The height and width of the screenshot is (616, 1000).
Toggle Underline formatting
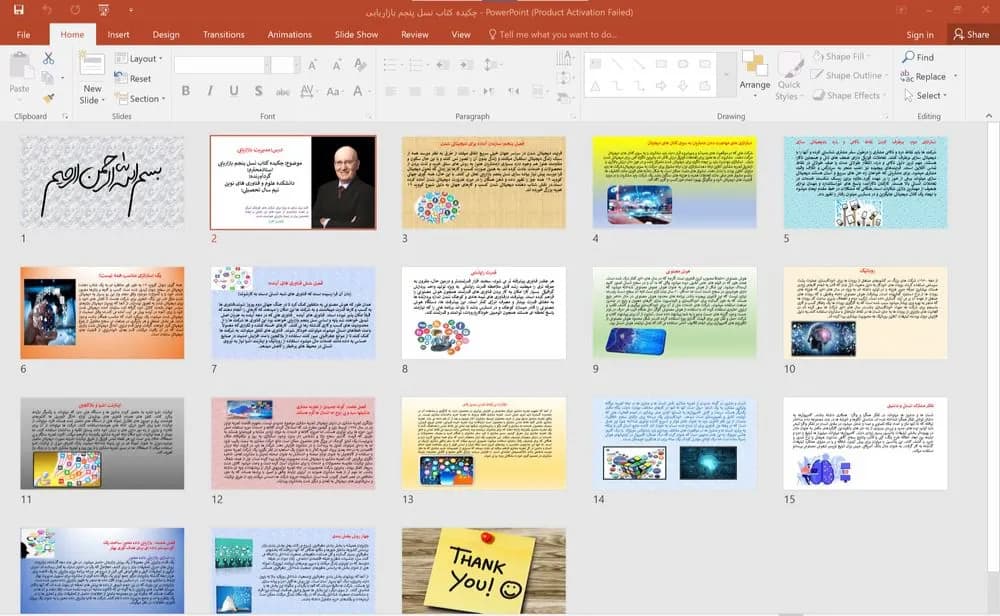tap(234, 91)
